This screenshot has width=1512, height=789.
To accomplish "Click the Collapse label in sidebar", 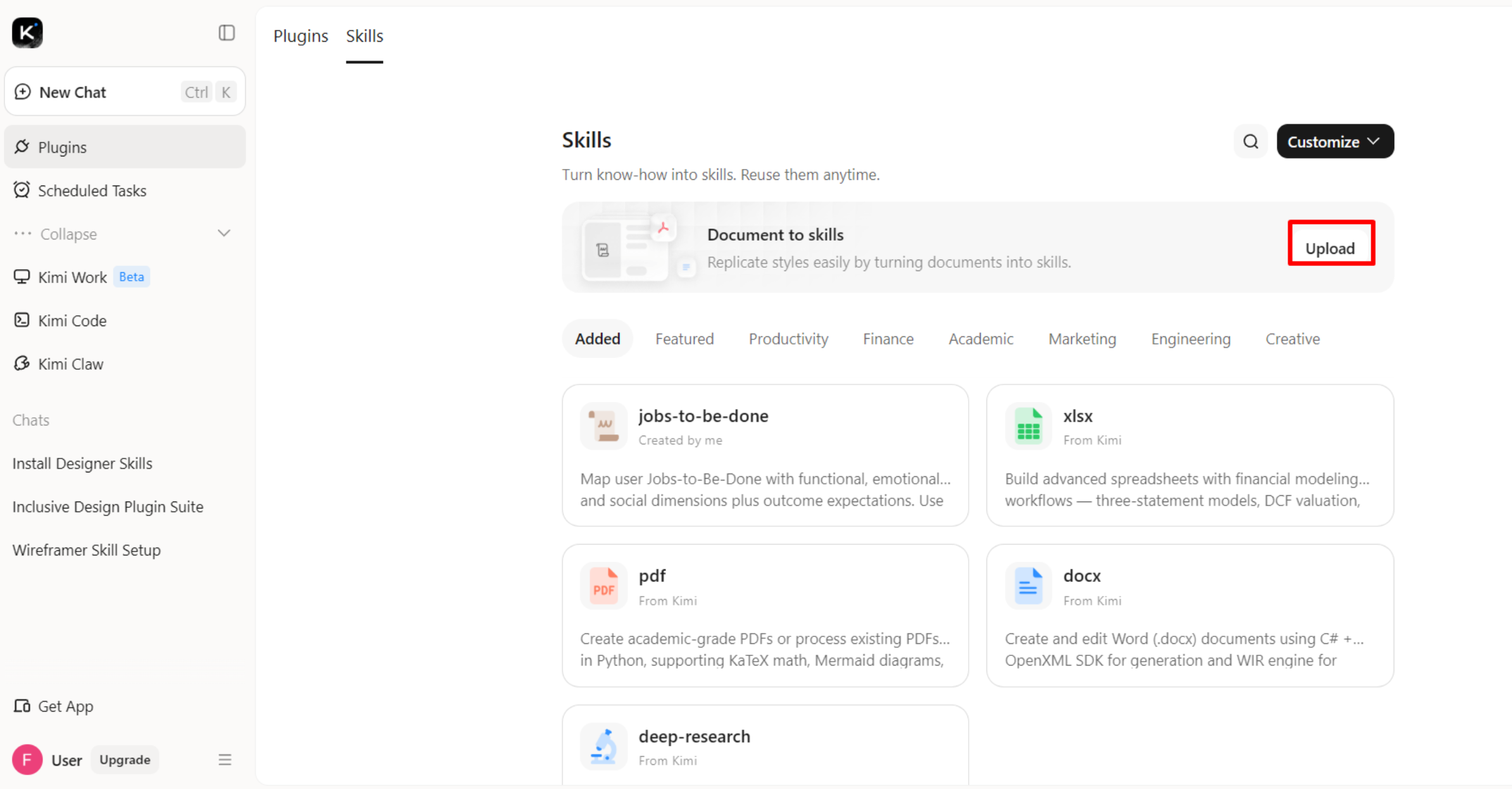I will tap(68, 234).
